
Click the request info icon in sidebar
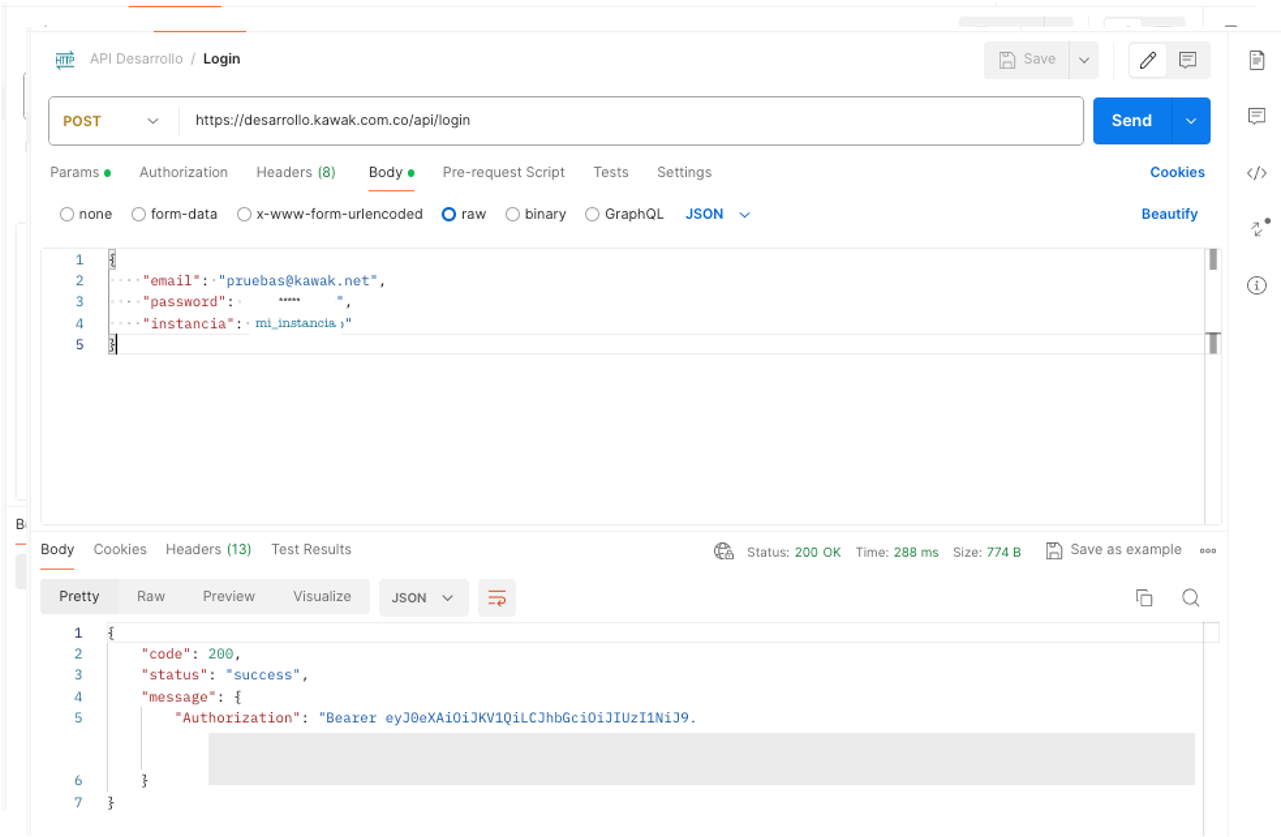coord(1257,286)
